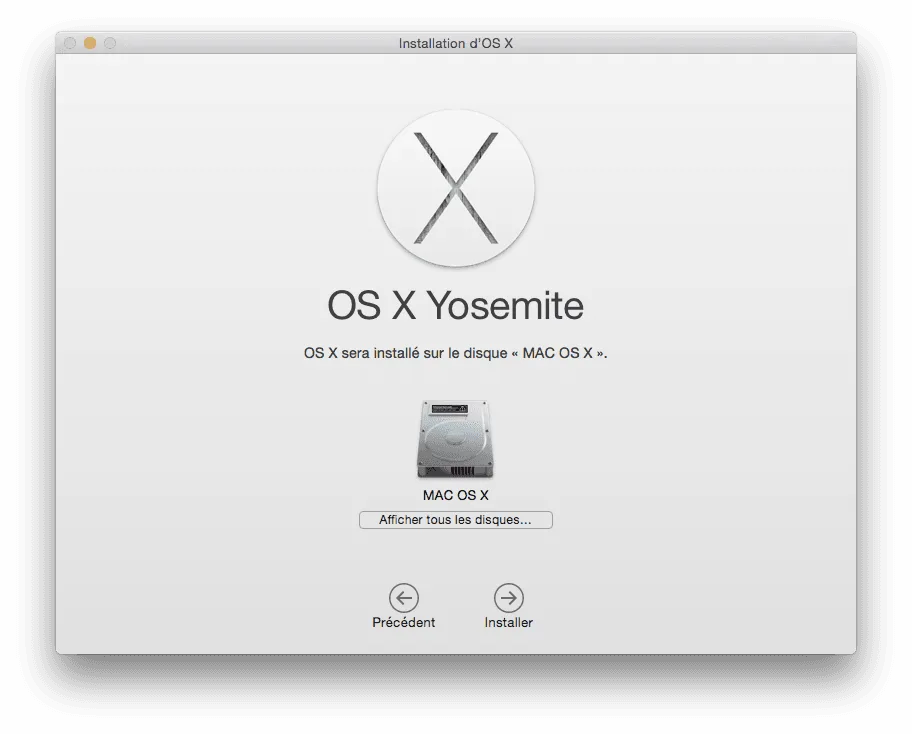The height and width of the screenshot is (734, 912).
Task: Click the circular X emblem above the title
Action: (x=455, y=188)
